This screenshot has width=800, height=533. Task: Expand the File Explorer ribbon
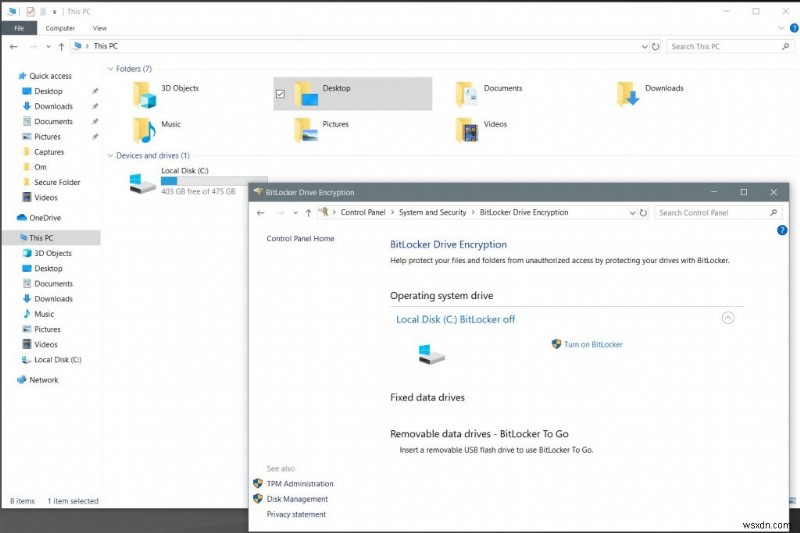click(x=781, y=28)
